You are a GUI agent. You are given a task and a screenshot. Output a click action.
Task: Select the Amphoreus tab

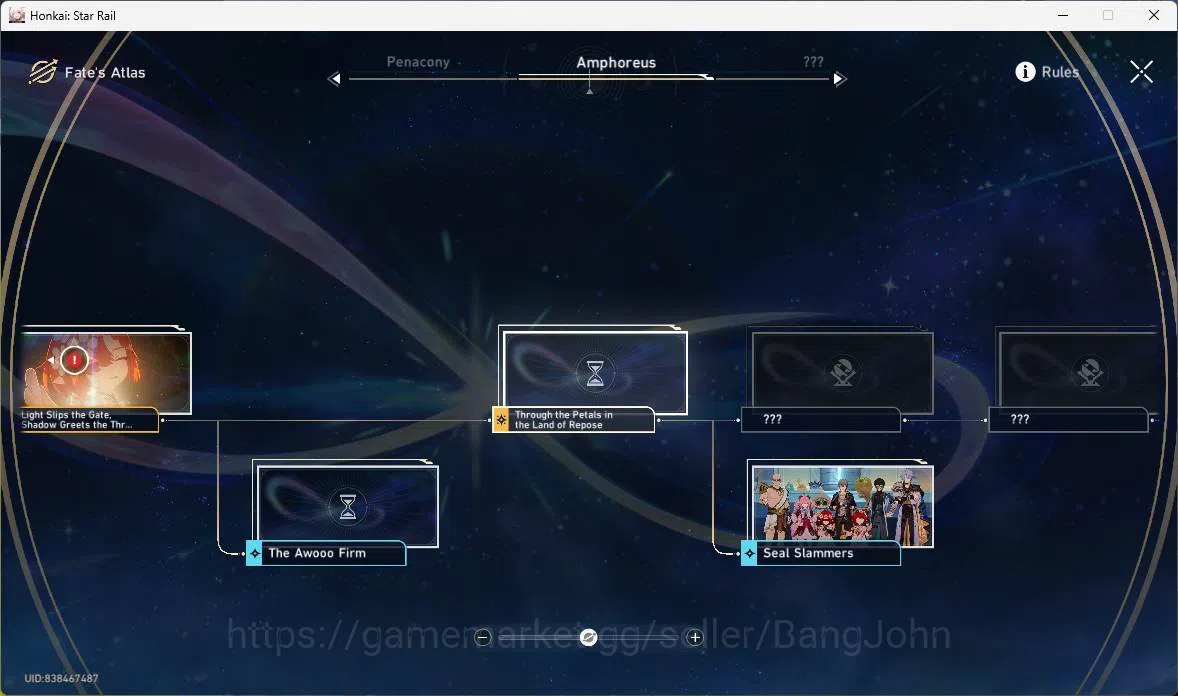[x=616, y=63]
